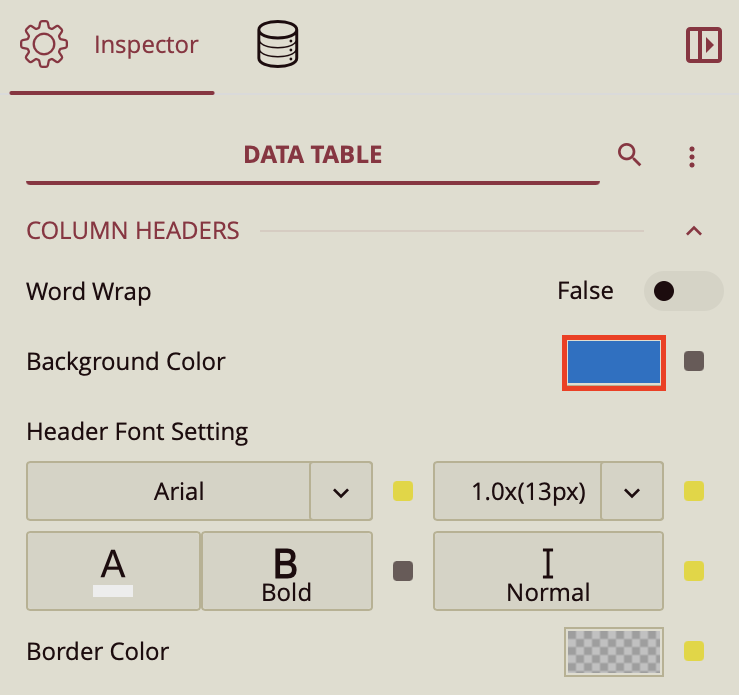Click the Normal italic style button
Viewport: 739px width, 695px height.
pyautogui.click(x=548, y=571)
